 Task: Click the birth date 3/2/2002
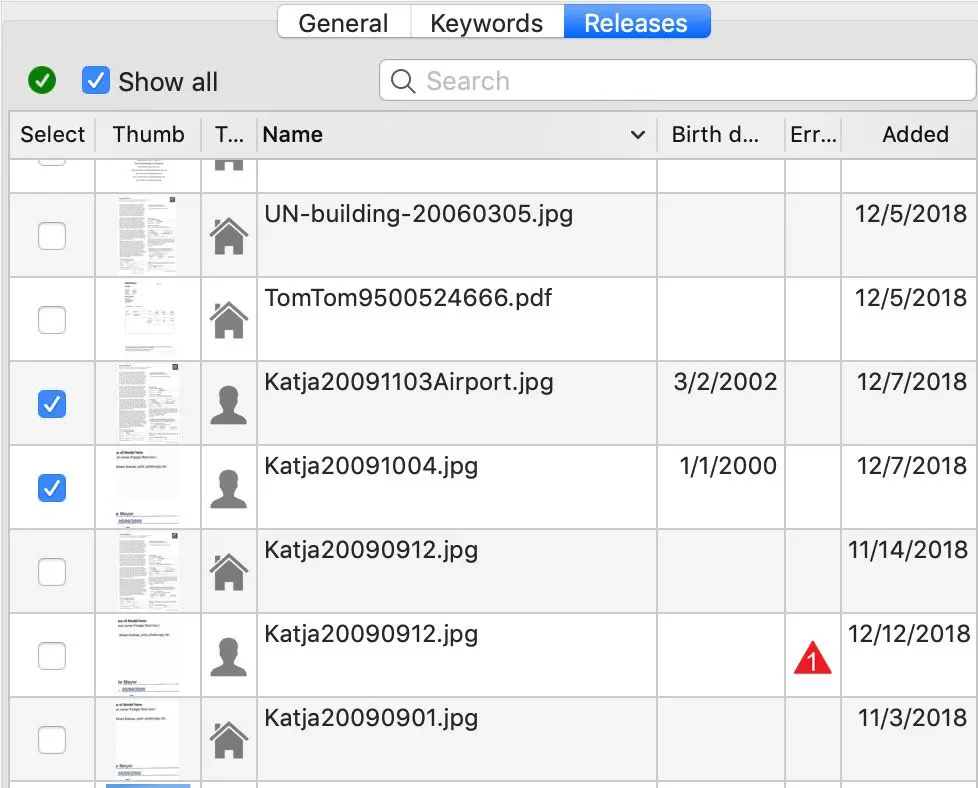(725, 381)
